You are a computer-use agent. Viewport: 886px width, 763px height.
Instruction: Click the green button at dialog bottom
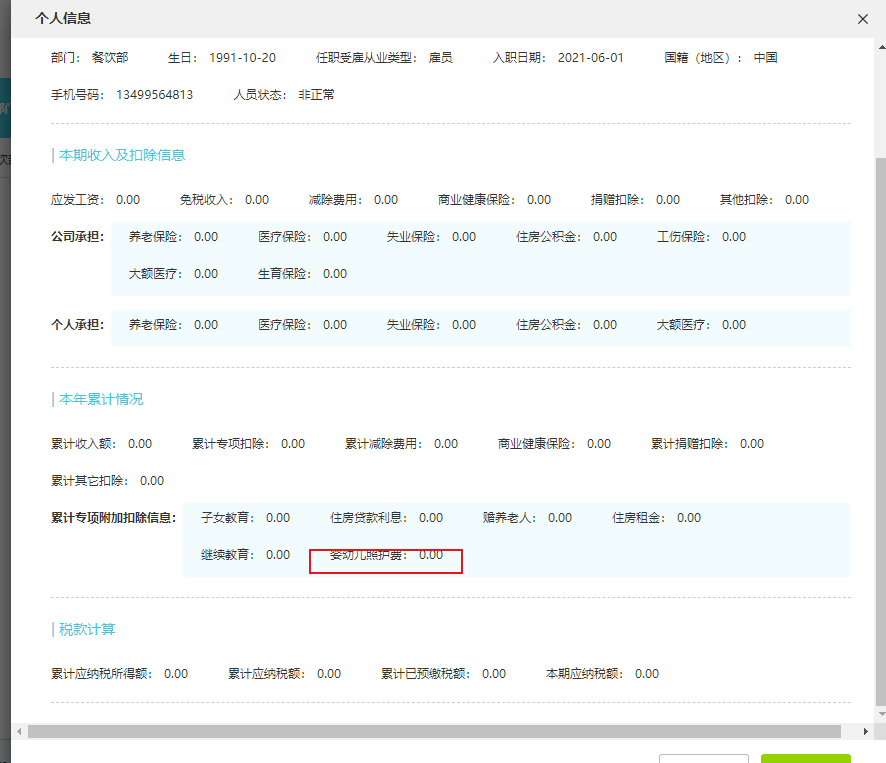805,758
